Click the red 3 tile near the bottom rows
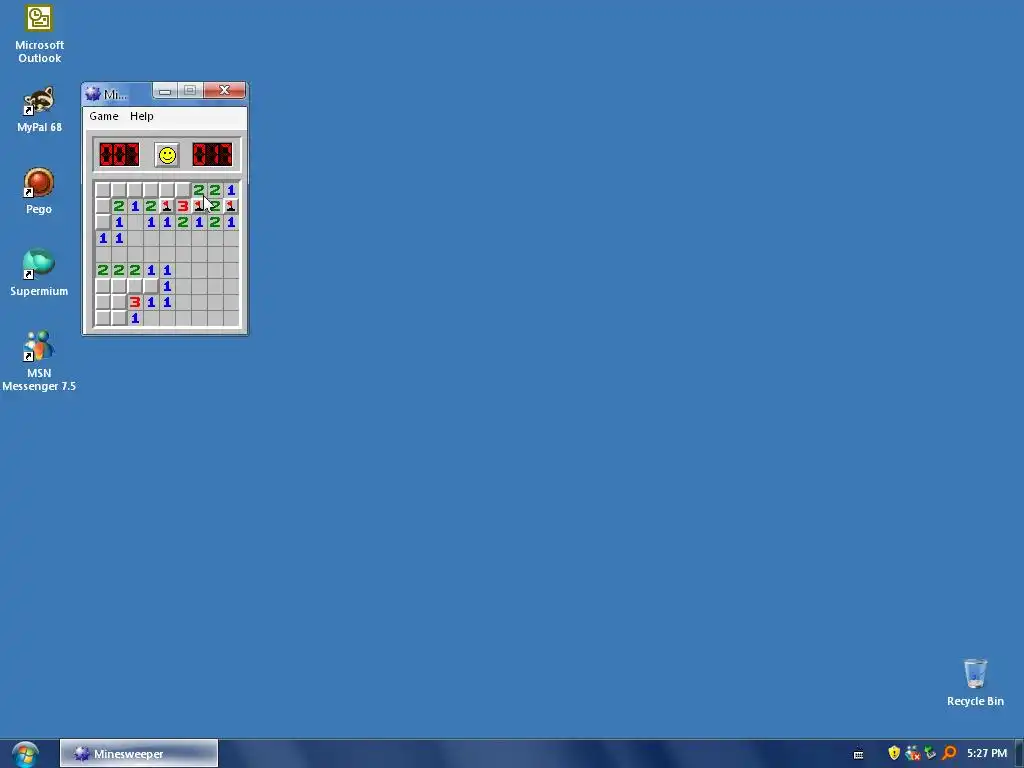The width and height of the screenshot is (1024, 768). pos(135,302)
